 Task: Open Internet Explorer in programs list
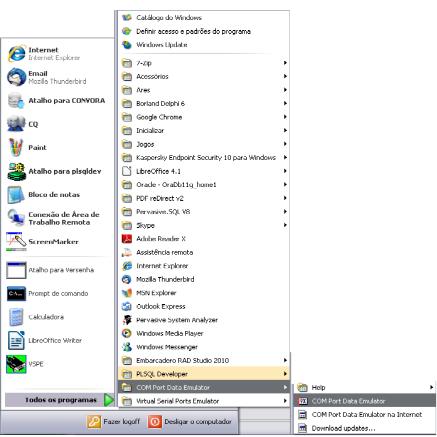[x=204, y=266]
